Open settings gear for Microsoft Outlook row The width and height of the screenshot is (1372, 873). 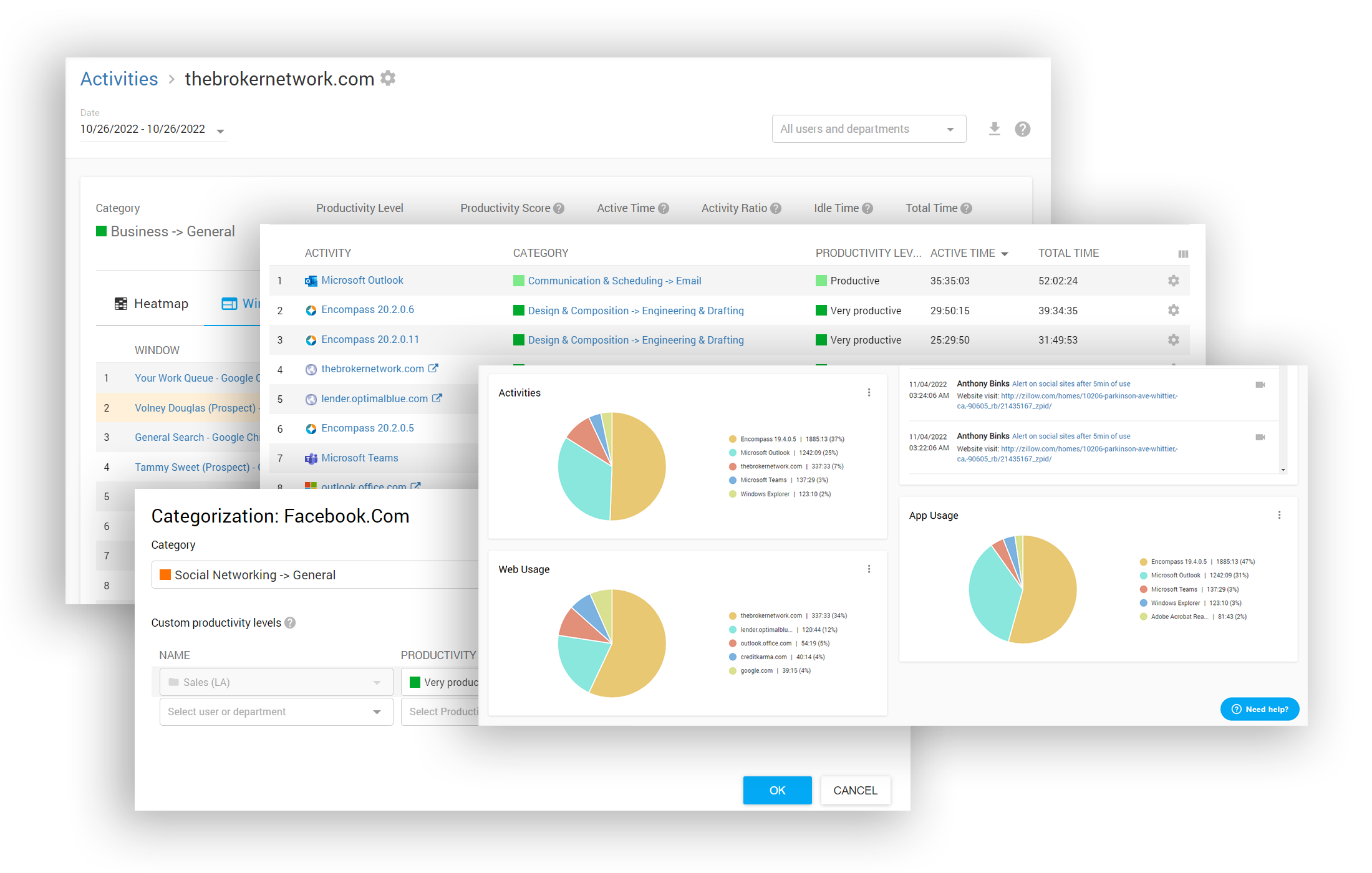click(1173, 281)
